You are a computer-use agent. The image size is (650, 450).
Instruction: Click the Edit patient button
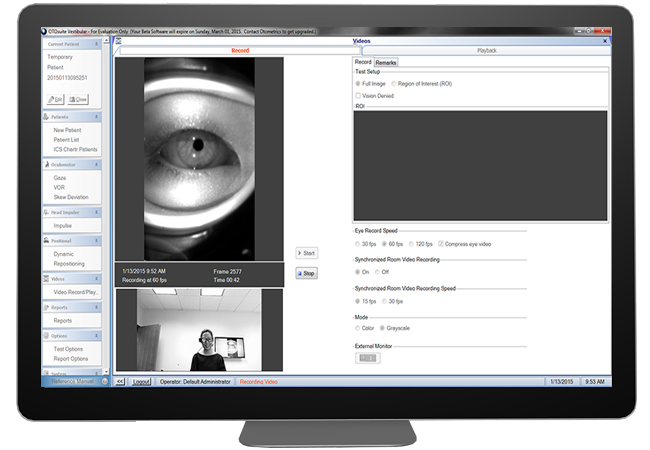point(57,99)
